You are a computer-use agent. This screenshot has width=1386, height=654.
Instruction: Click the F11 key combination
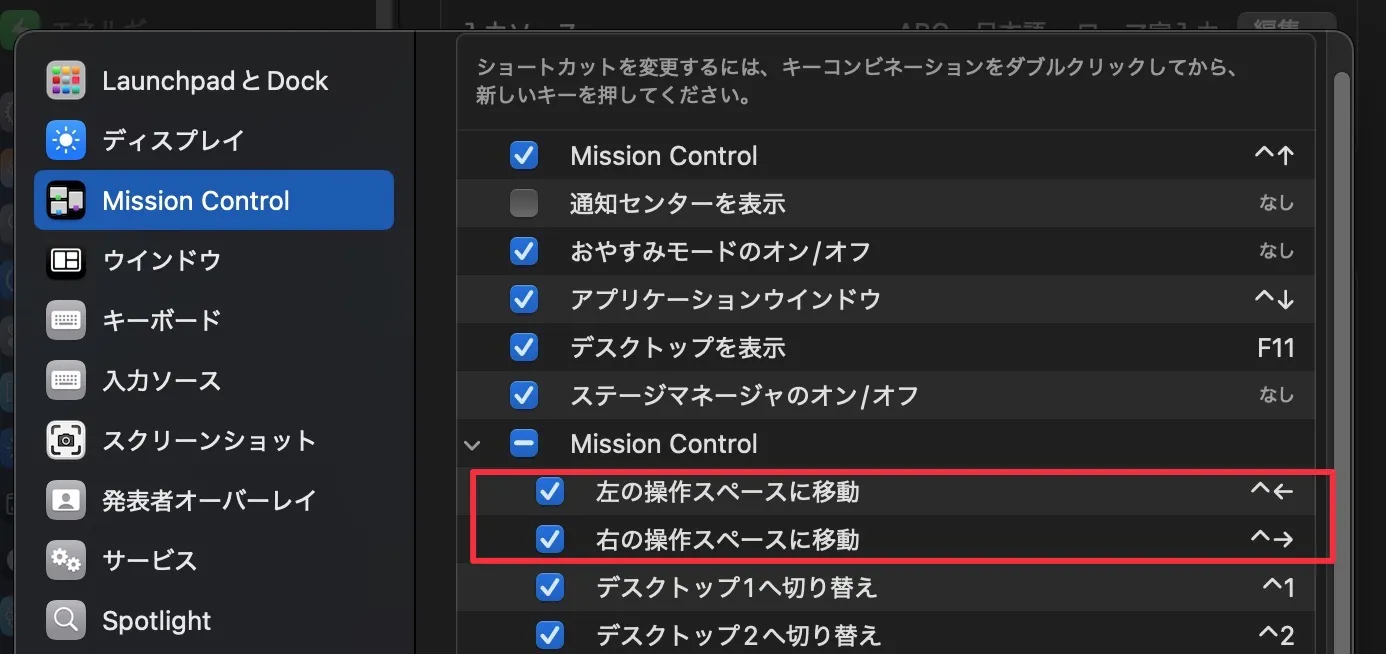1275,348
